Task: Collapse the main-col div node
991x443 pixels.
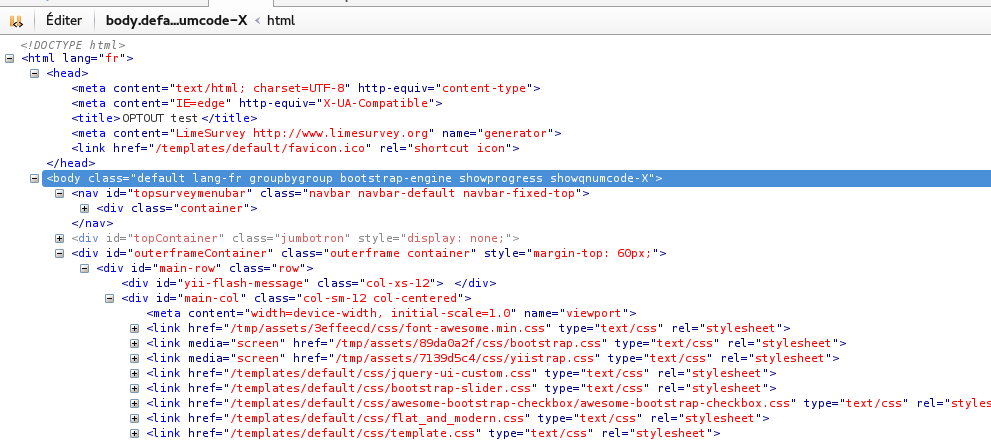Action: 110,298
